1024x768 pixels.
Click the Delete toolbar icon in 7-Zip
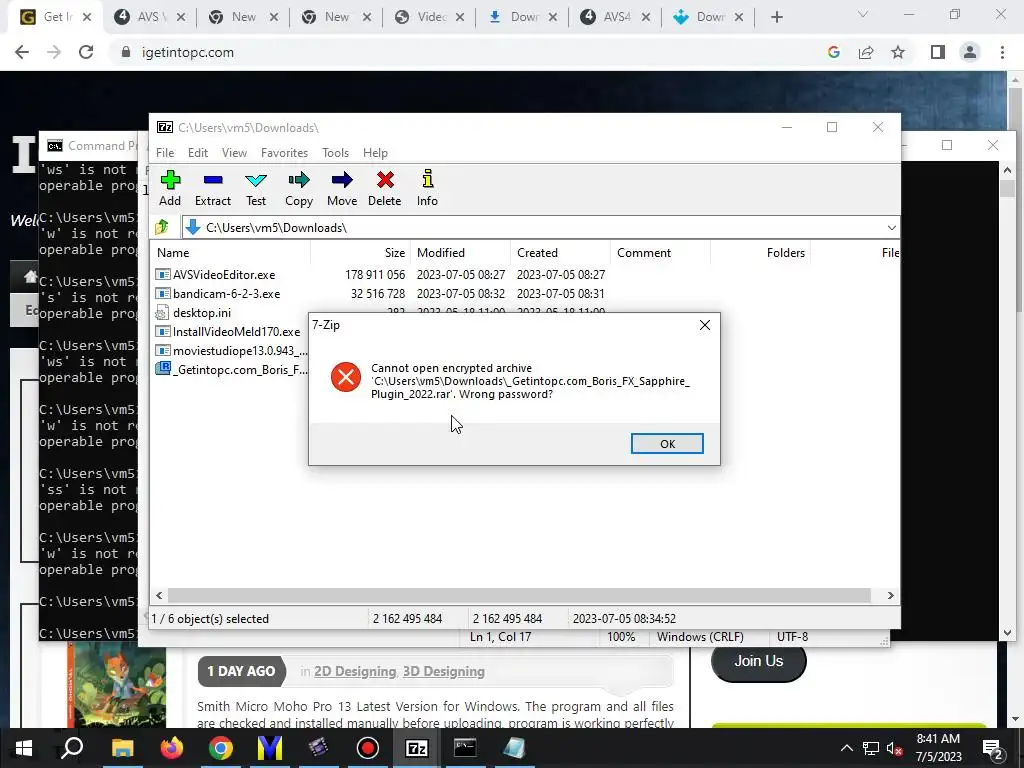pyautogui.click(x=385, y=188)
